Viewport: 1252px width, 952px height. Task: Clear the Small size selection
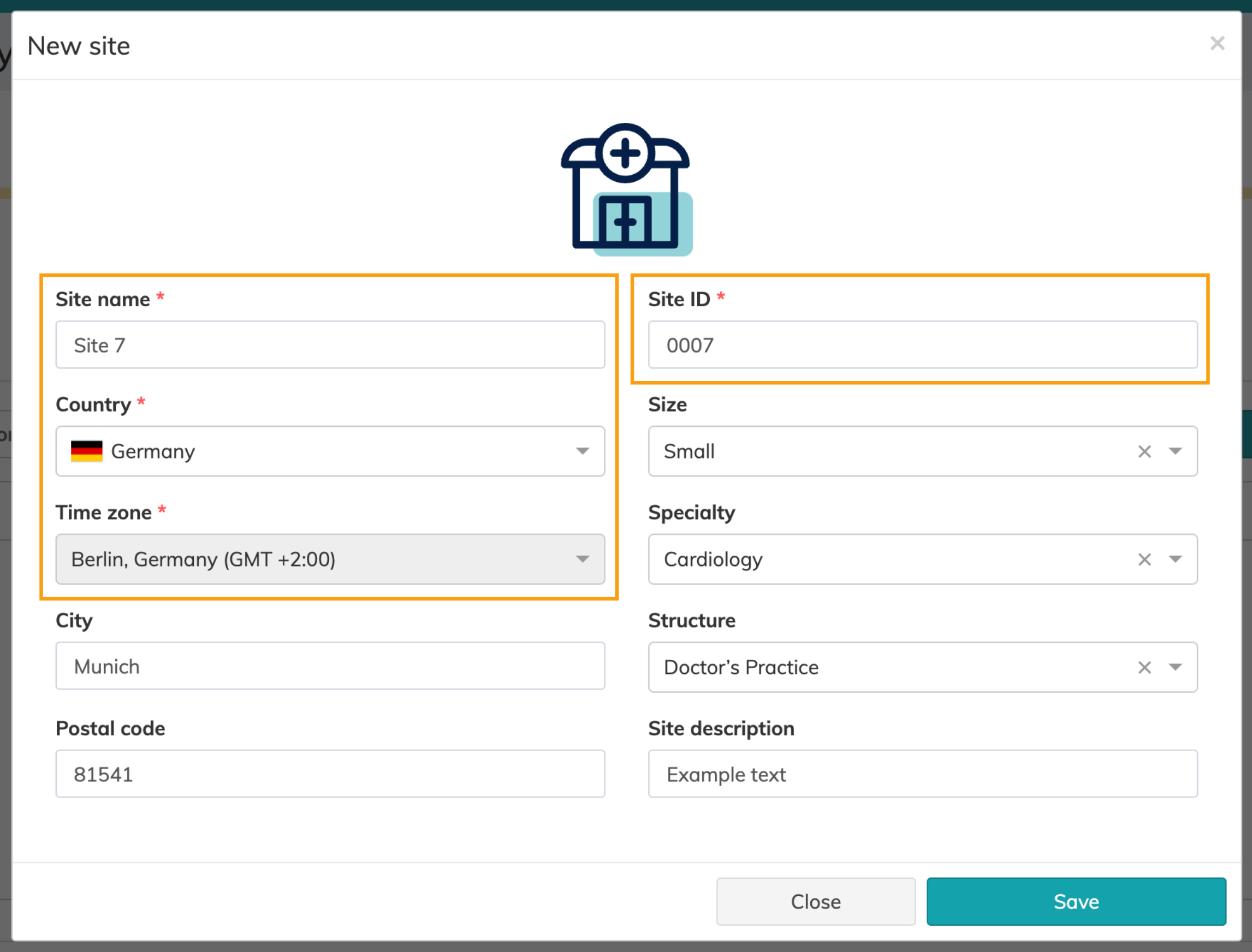pyautogui.click(x=1144, y=451)
